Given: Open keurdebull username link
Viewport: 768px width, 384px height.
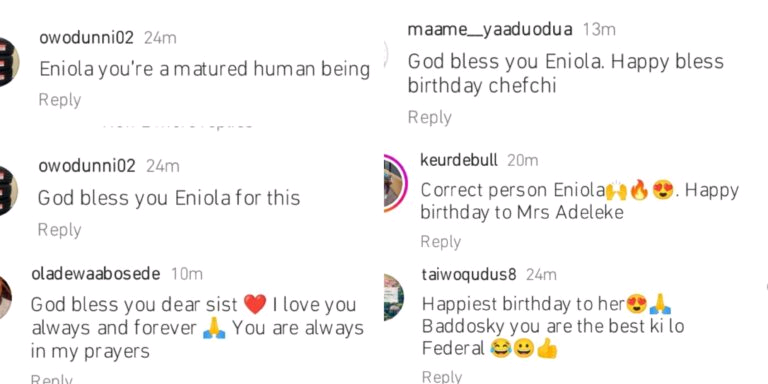Looking at the screenshot, I should point(459,160).
